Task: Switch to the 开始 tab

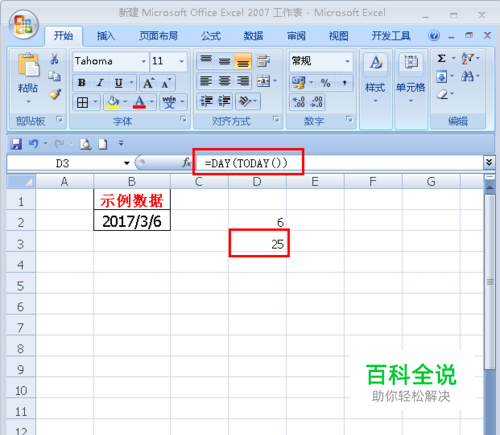Action: click(x=63, y=36)
